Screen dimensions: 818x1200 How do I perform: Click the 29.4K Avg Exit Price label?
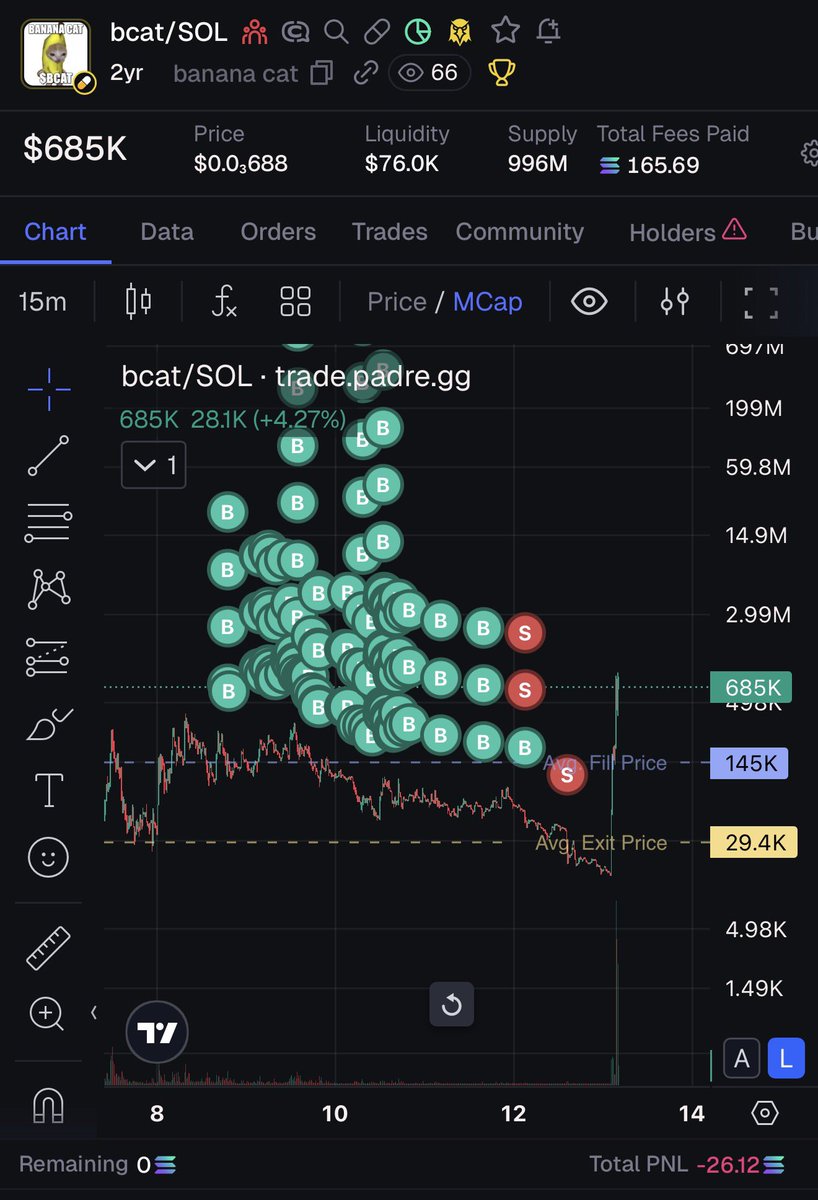(x=754, y=842)
